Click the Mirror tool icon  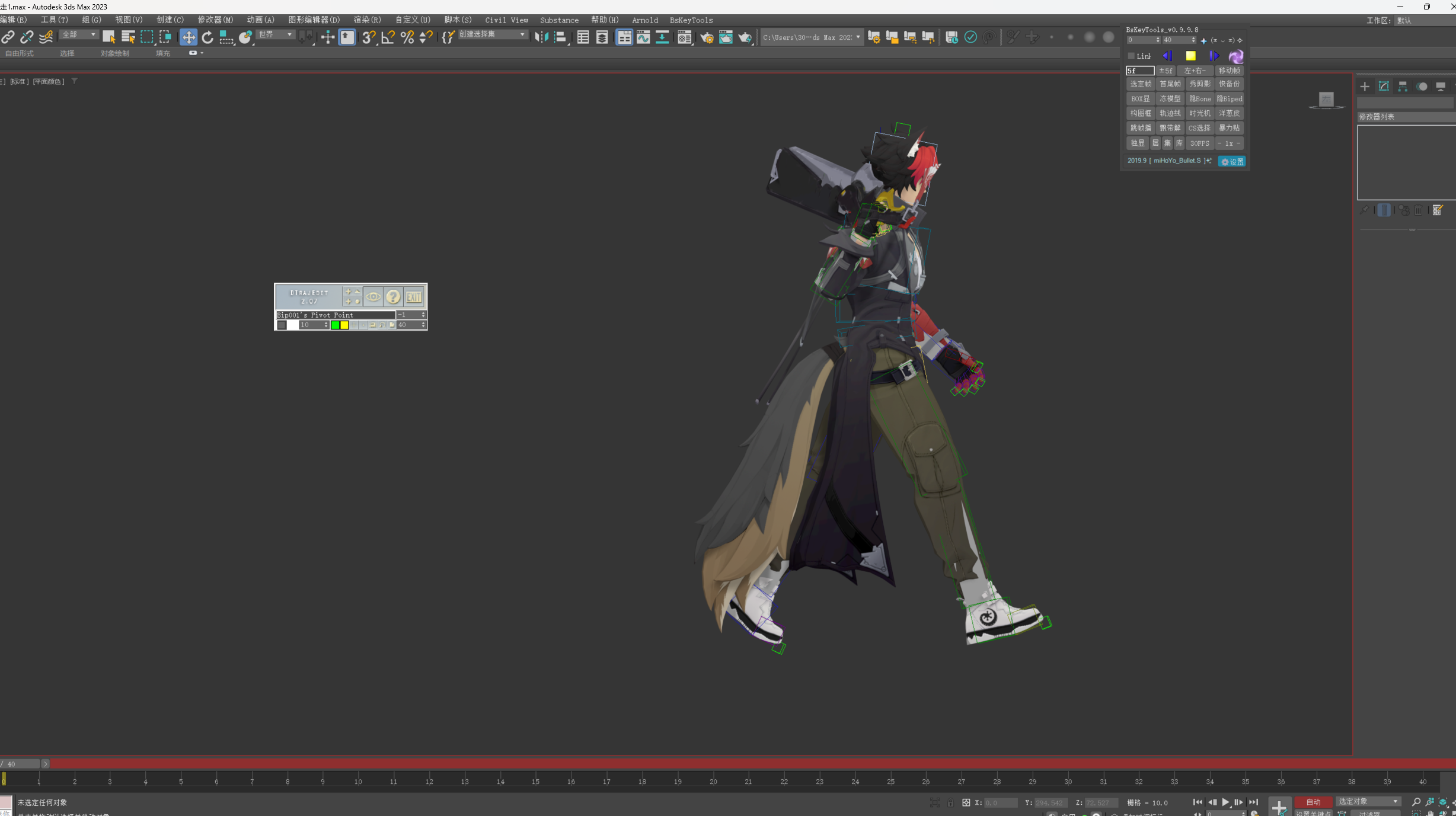click(x=541, y=37)
